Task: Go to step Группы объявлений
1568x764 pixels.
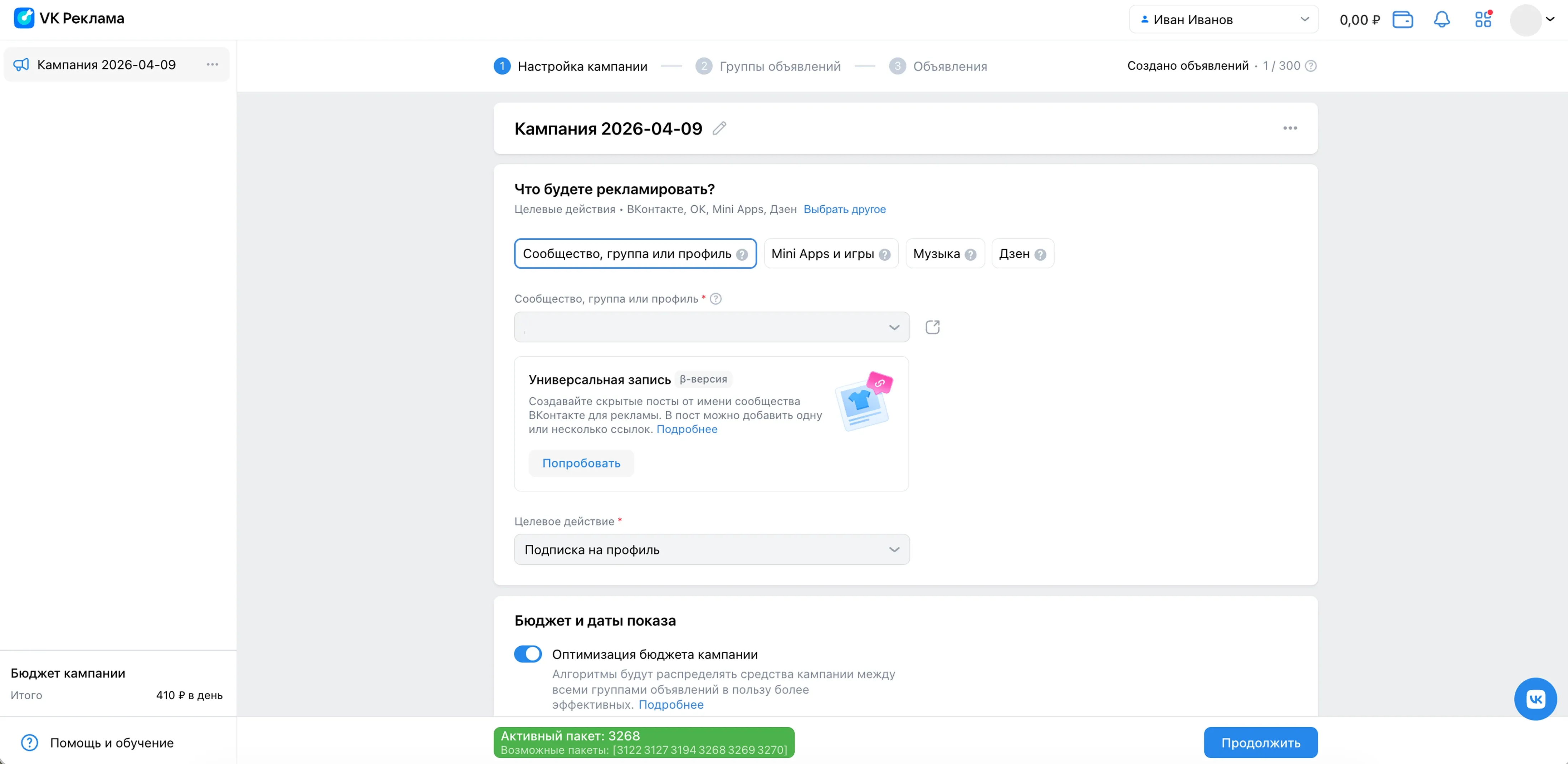Action: click(x=768, y=66)
